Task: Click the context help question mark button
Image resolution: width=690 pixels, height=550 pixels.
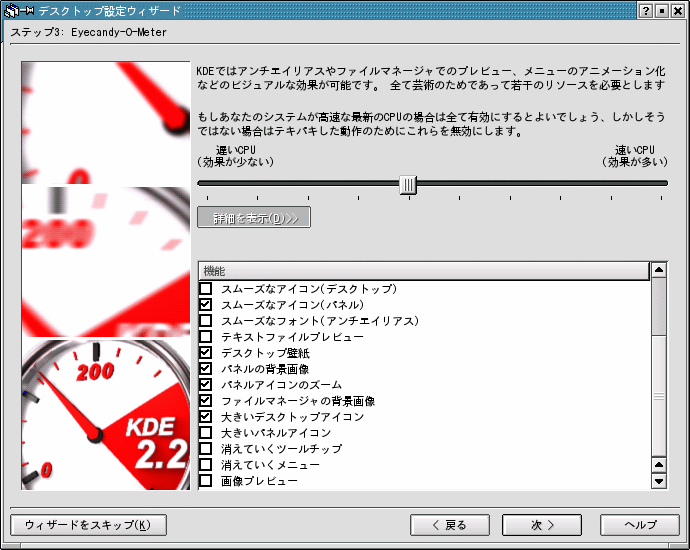Action: click(645, 11)
